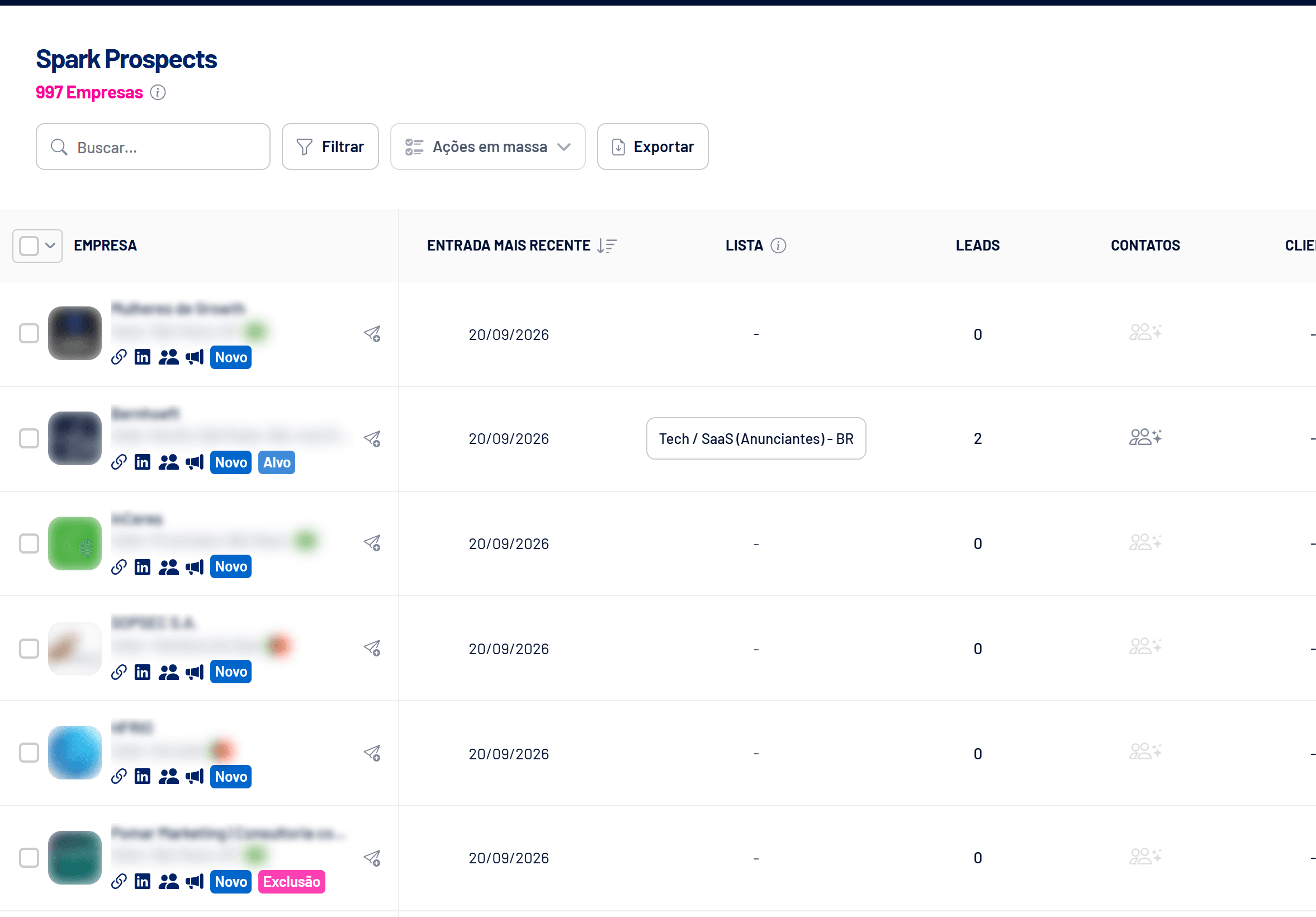This screenshot has height=917, width=1316.
Task: Click date 20/09/2026 in the Exclusão-tagged row
Action: click(508, 858)
